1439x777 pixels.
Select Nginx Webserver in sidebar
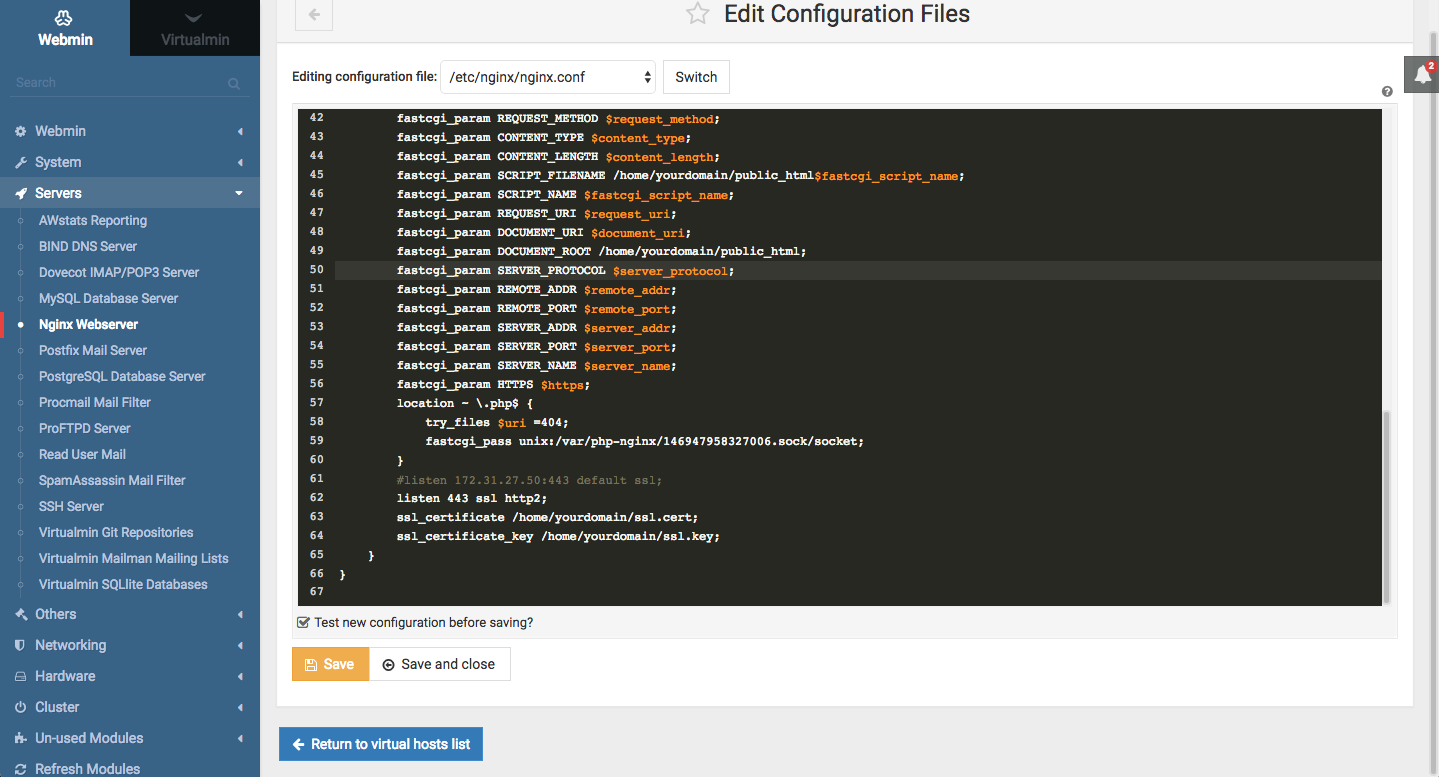[89, 324]
